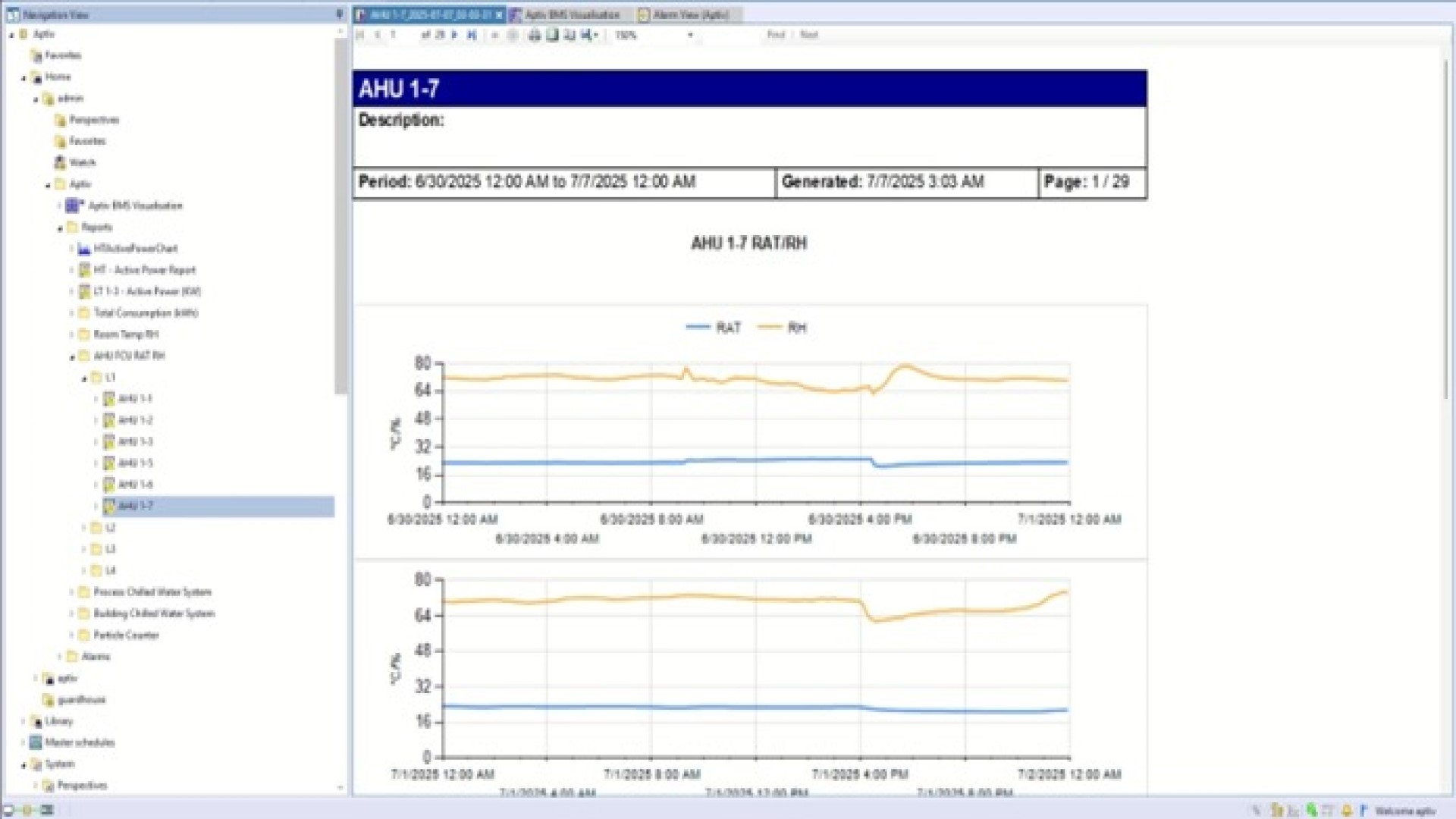
Task: Toggle print layout view icon
Action: (x=553, y=35)
